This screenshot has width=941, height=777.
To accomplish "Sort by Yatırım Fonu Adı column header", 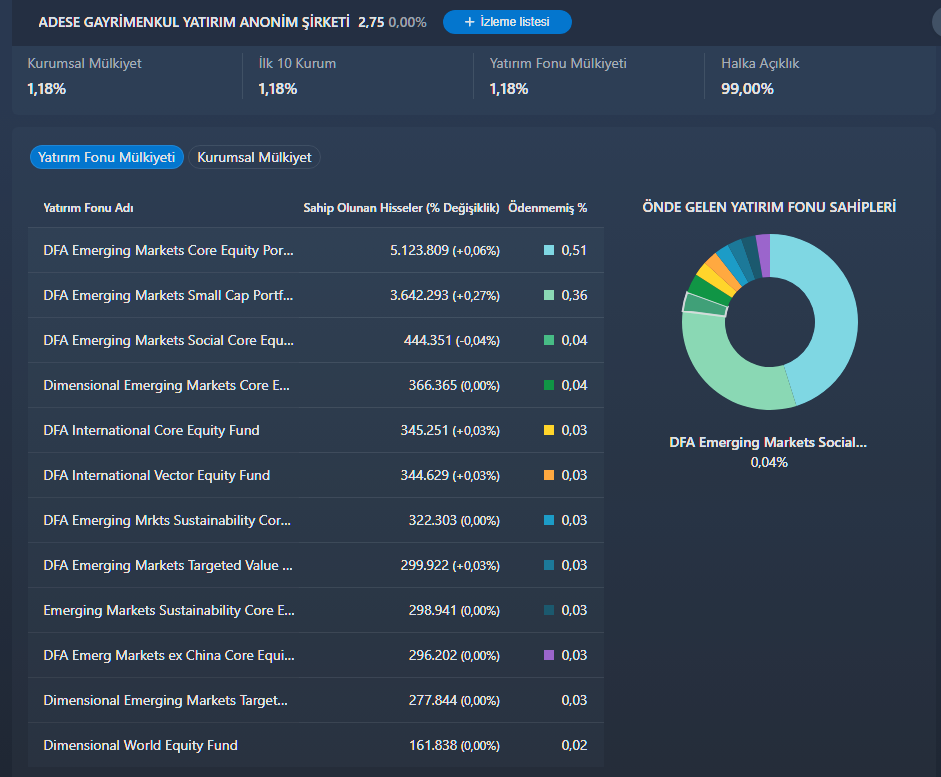I will coord(88,208).
